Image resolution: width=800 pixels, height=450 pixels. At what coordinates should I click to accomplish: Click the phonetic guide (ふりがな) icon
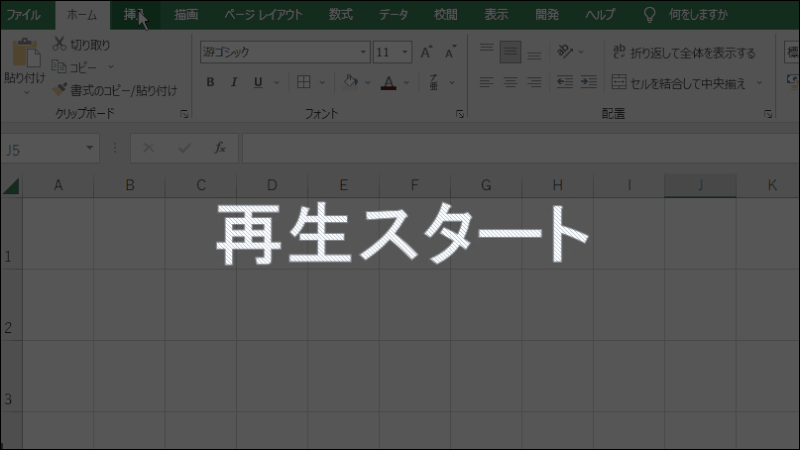[434, 82]
